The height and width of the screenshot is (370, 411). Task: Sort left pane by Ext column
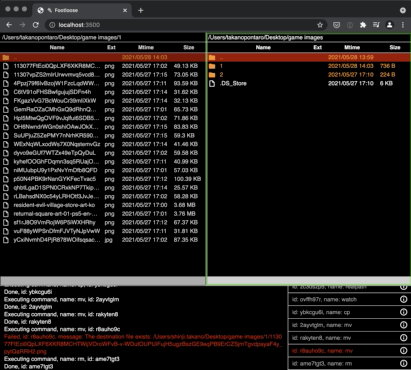click(x=111, y=47)
